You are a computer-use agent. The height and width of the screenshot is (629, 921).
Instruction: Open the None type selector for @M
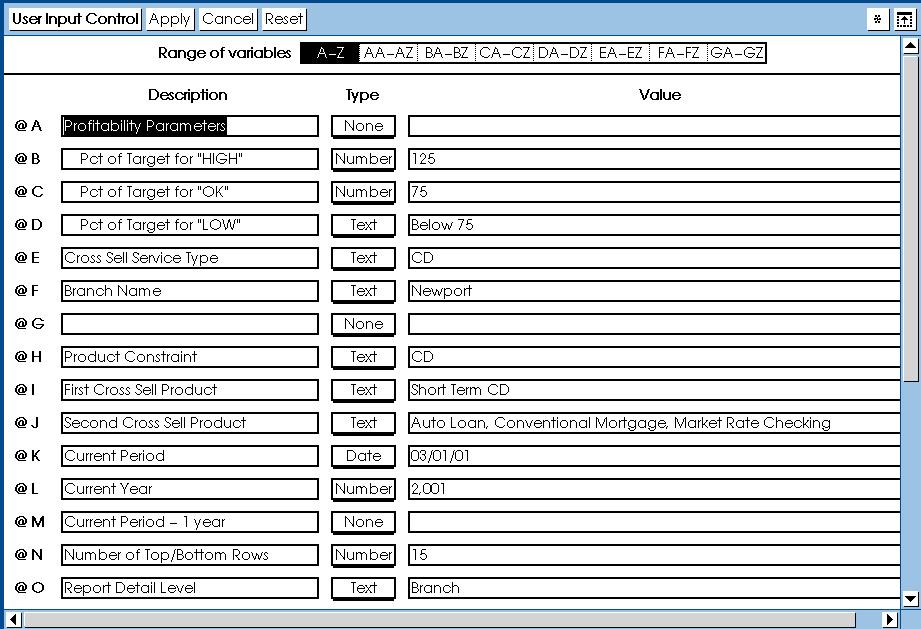(x=364, y=522)
